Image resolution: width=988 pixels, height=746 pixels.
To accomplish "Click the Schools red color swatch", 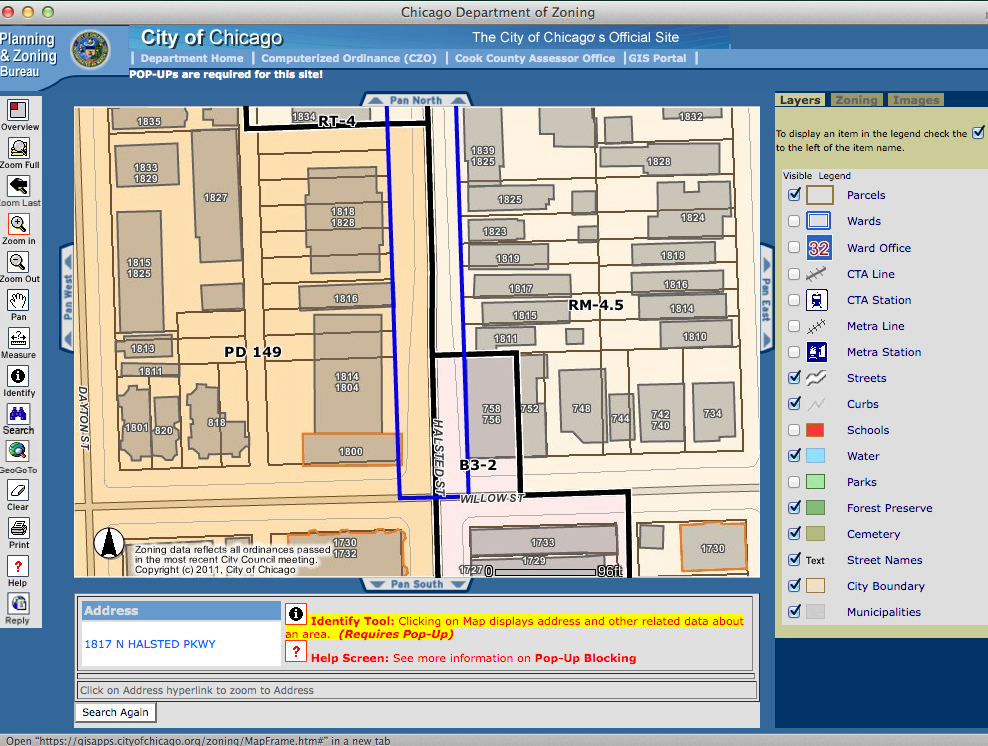I will (815, 430).
